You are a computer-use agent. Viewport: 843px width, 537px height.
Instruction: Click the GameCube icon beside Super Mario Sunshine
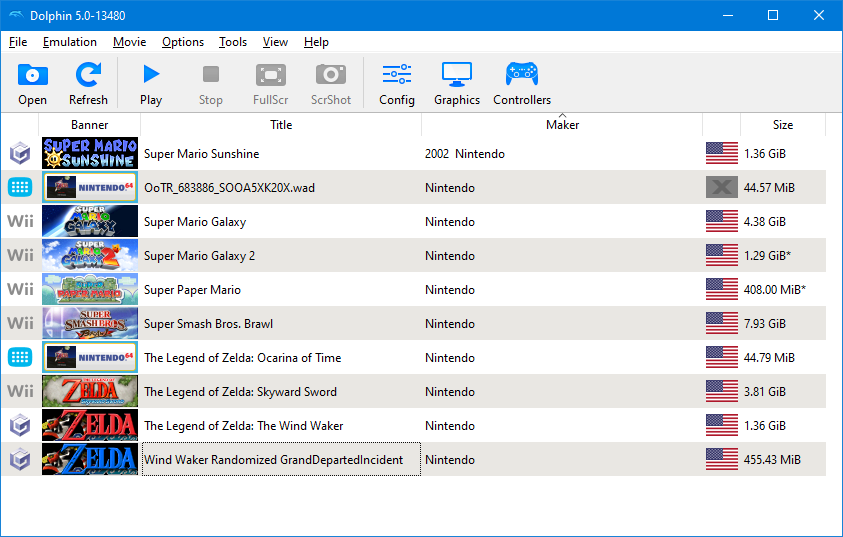[x=20, y=154]
